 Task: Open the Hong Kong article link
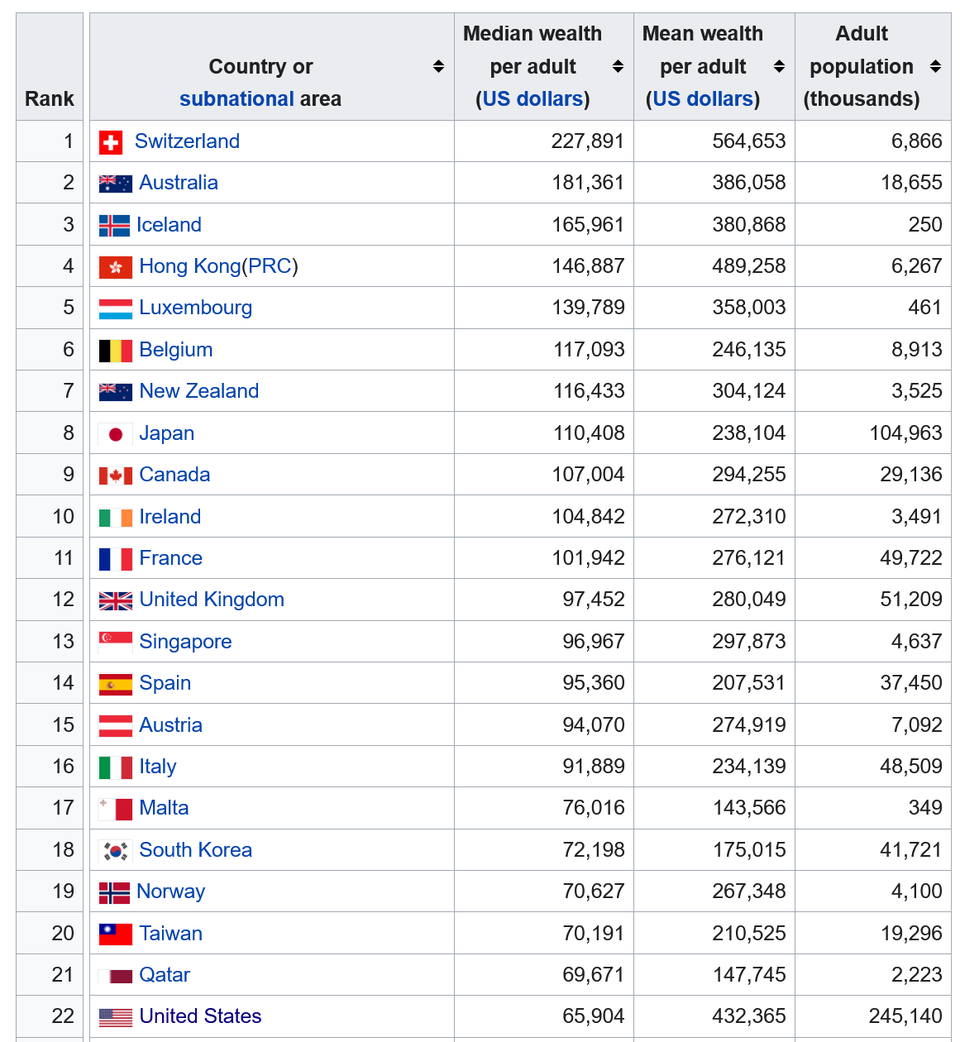(190, 266)
